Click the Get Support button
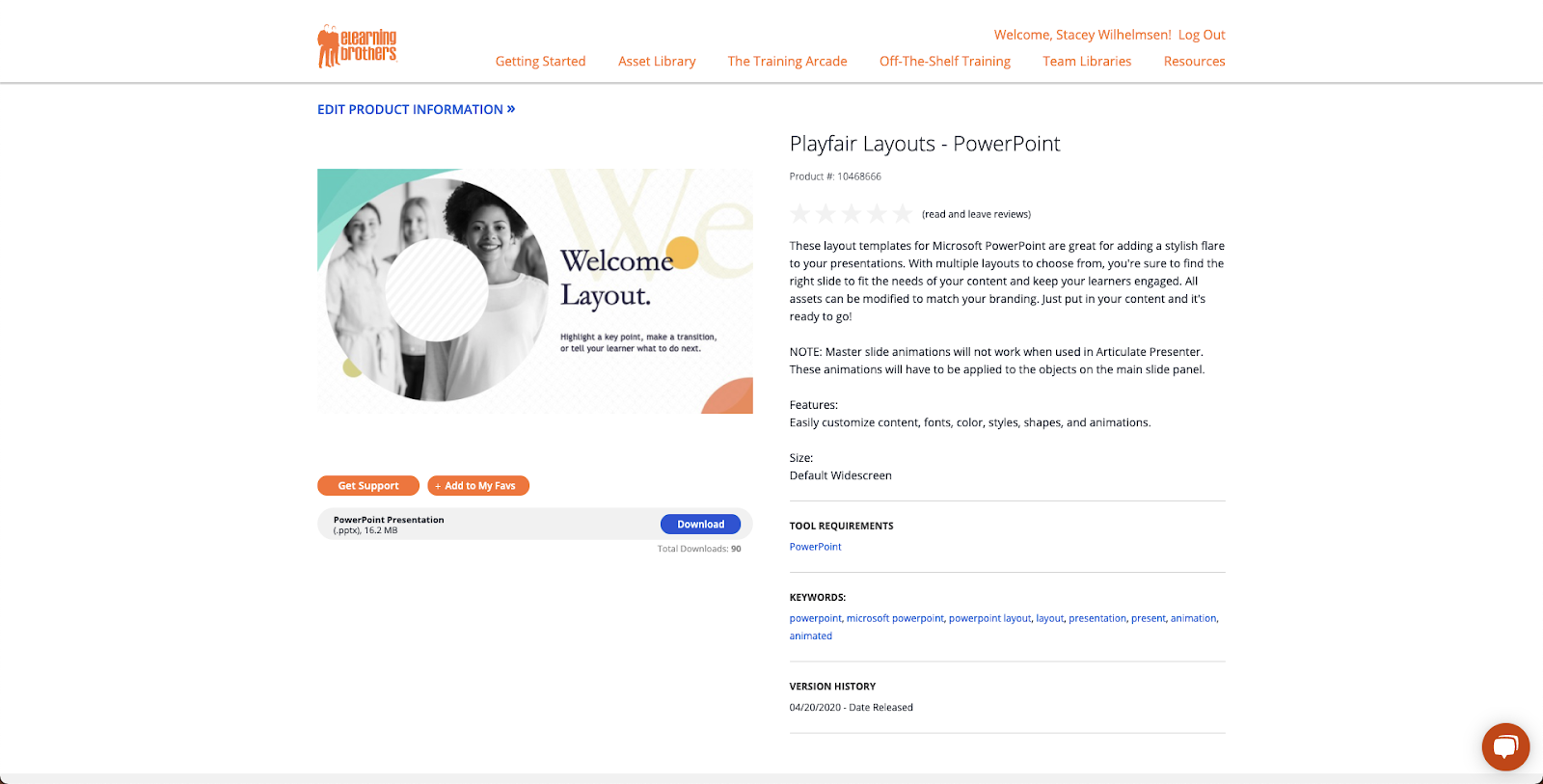Viewport: 1543px width, 784px height. 368,486
